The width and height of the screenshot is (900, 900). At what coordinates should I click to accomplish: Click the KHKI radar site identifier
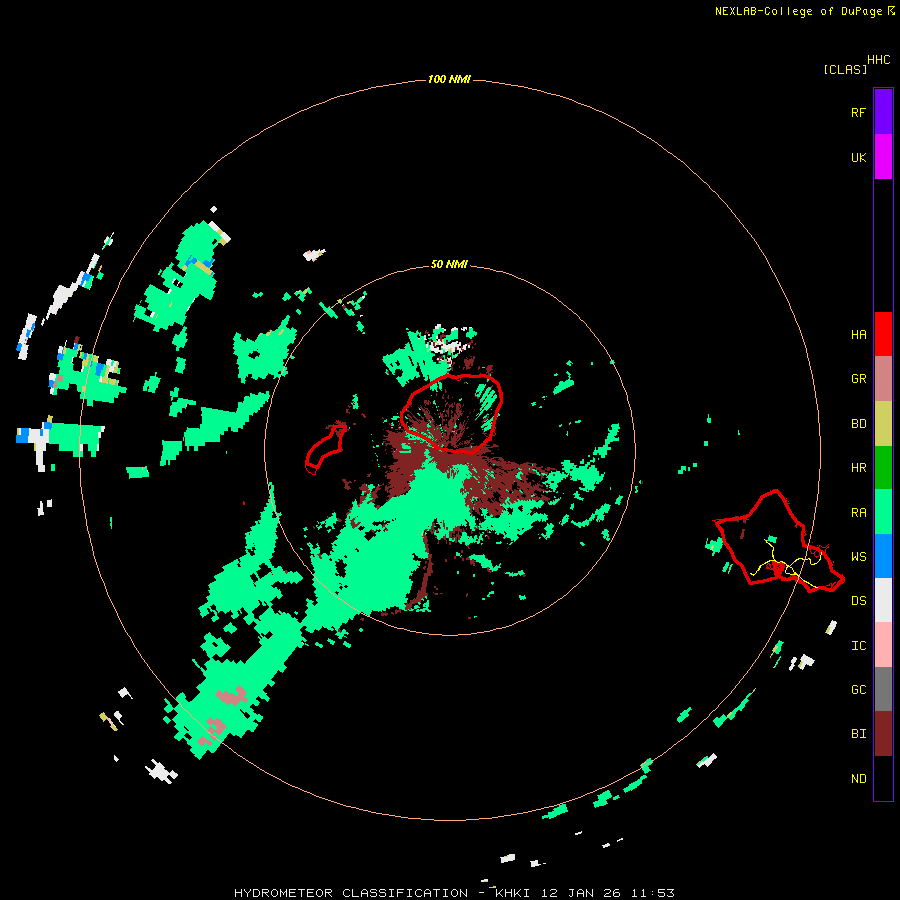512,893
